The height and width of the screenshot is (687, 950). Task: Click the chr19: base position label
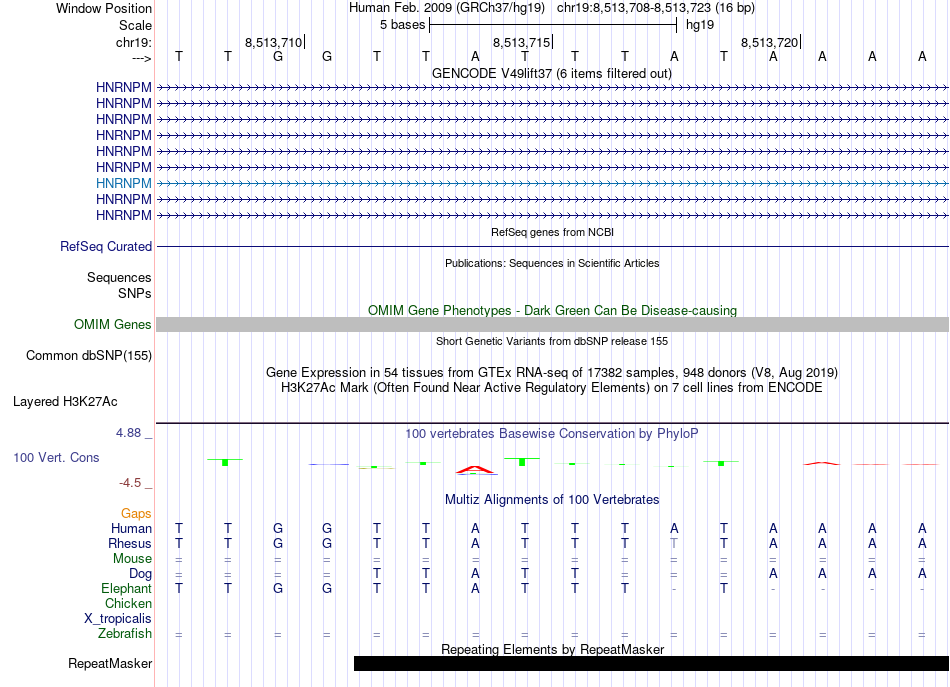coord(134,42)
